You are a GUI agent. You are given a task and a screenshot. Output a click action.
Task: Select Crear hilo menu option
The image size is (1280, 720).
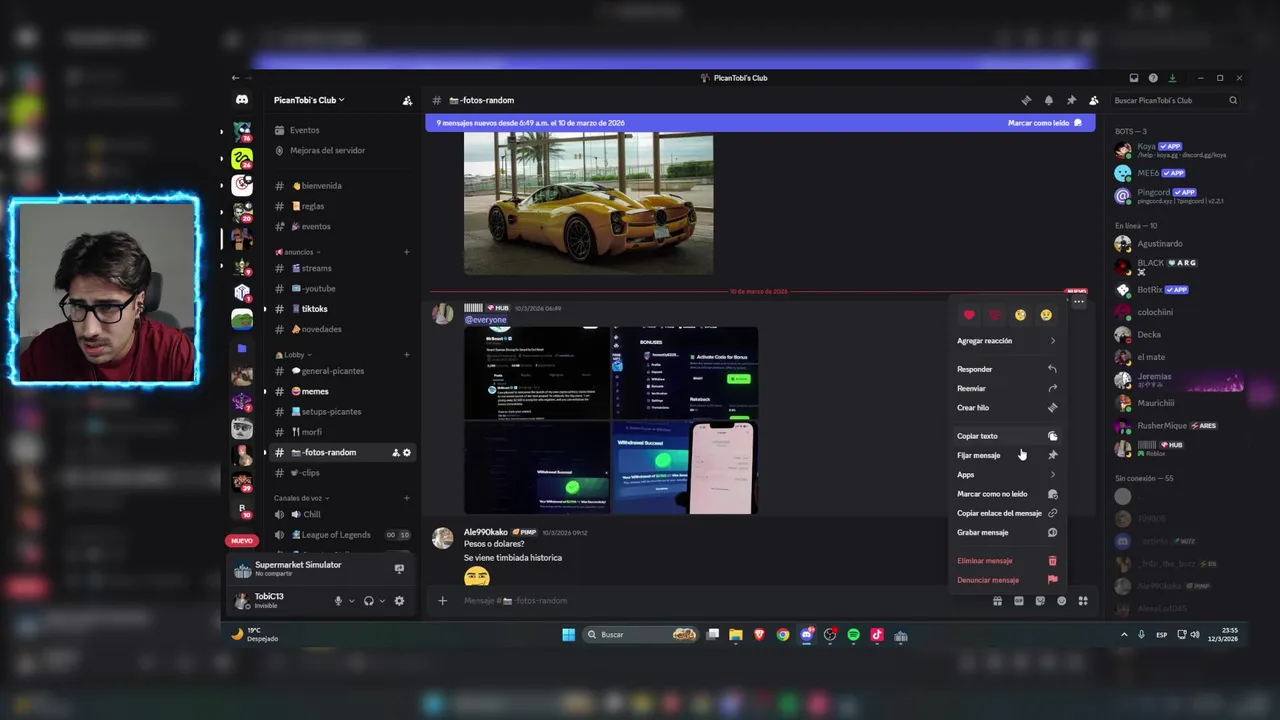click(1007, 408)
